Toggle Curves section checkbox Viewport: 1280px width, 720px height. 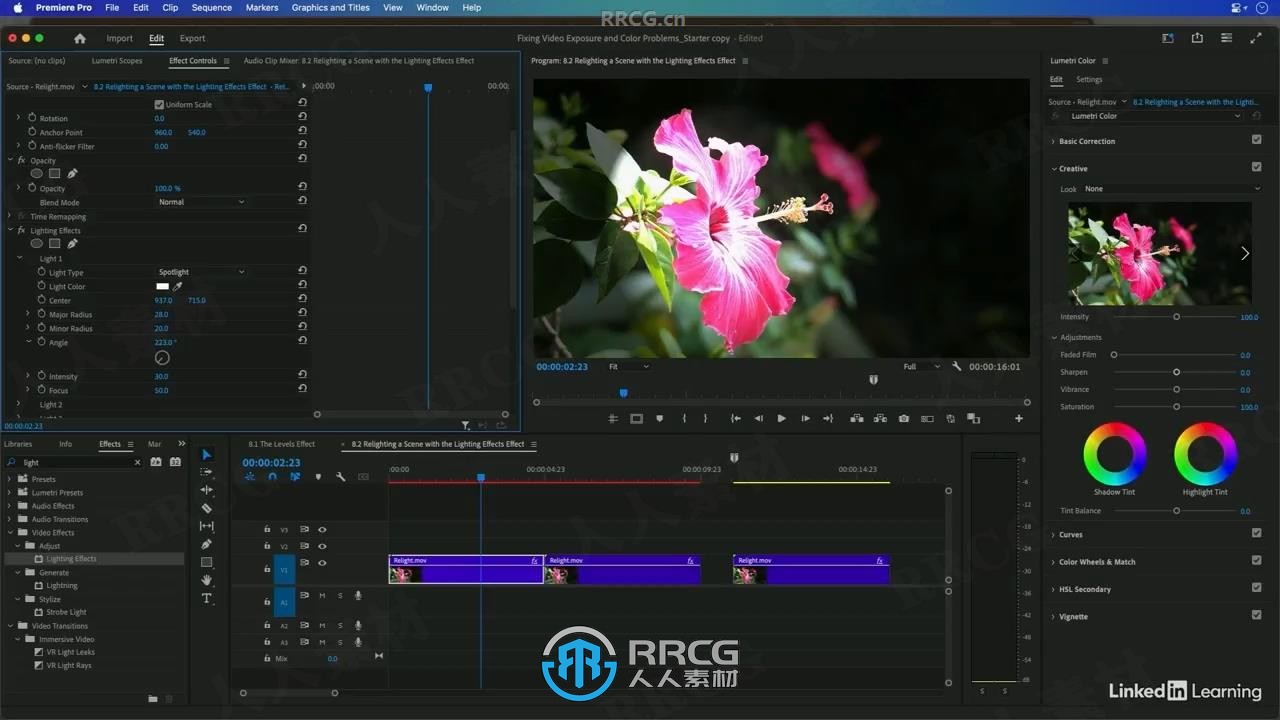1256,533
